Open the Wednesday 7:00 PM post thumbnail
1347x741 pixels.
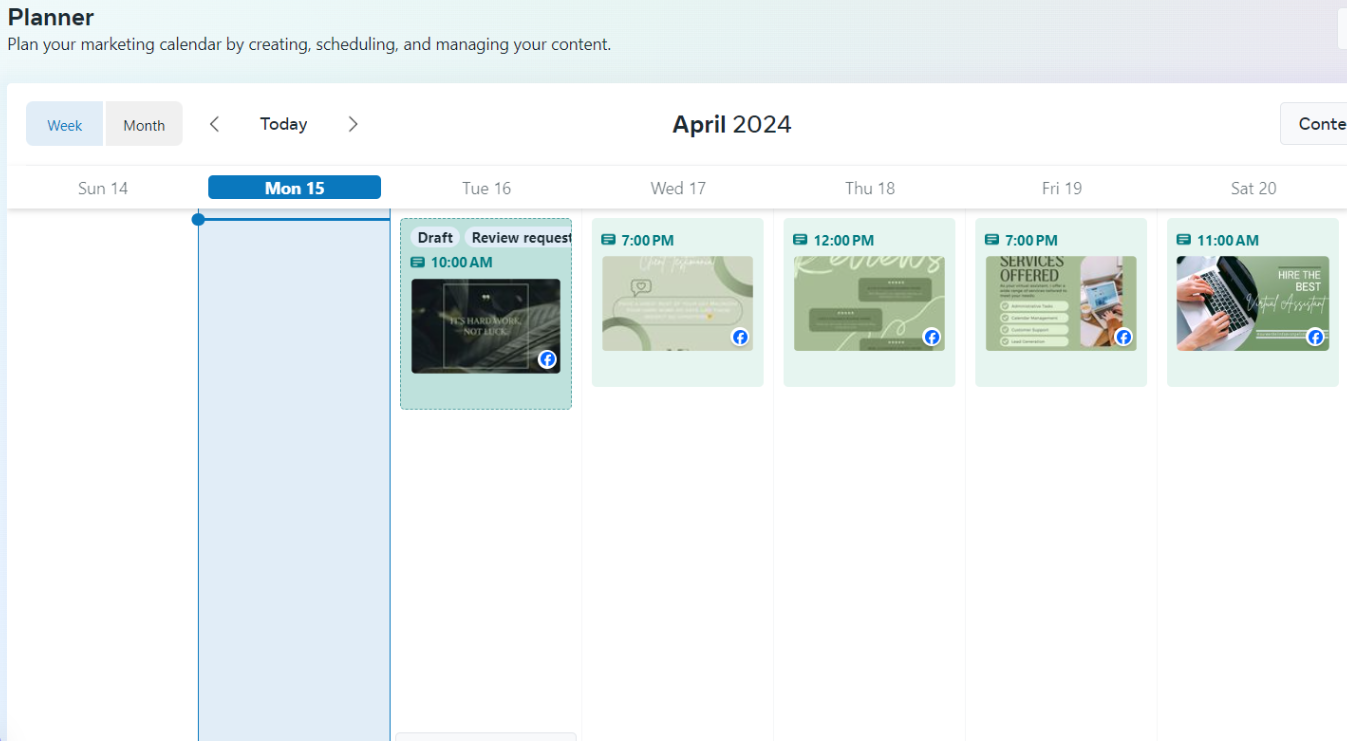click(x=678, y=304)
